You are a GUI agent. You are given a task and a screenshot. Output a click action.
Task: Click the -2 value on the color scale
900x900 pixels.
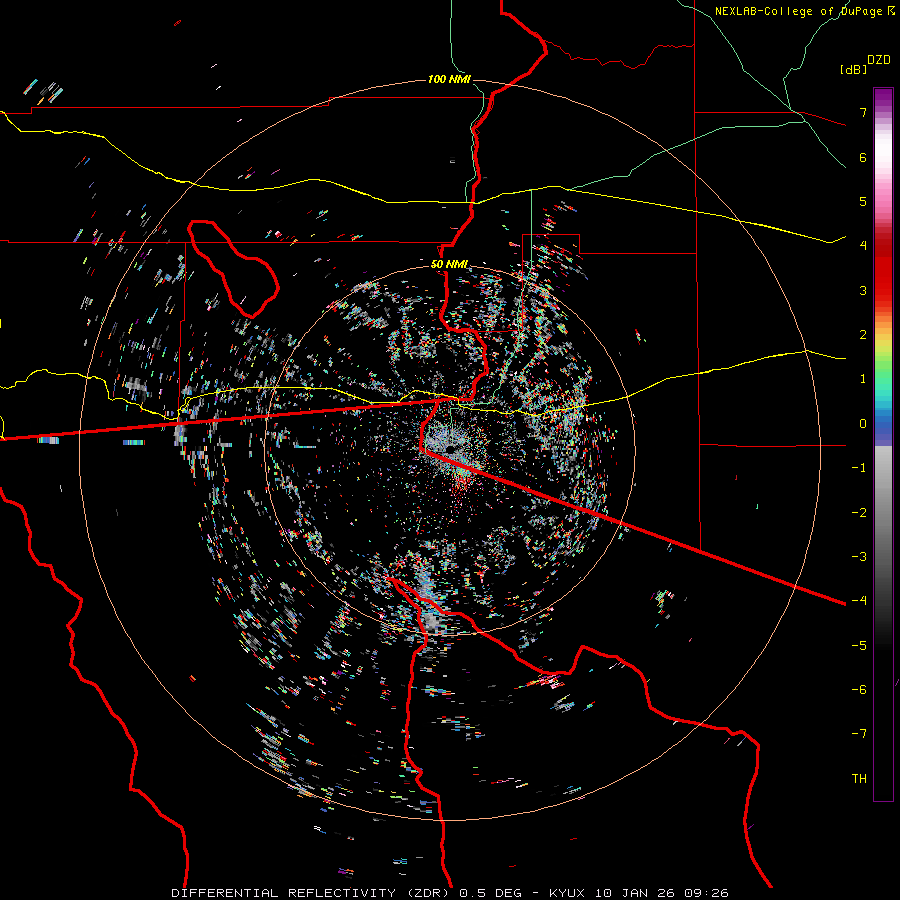(859, 513)
